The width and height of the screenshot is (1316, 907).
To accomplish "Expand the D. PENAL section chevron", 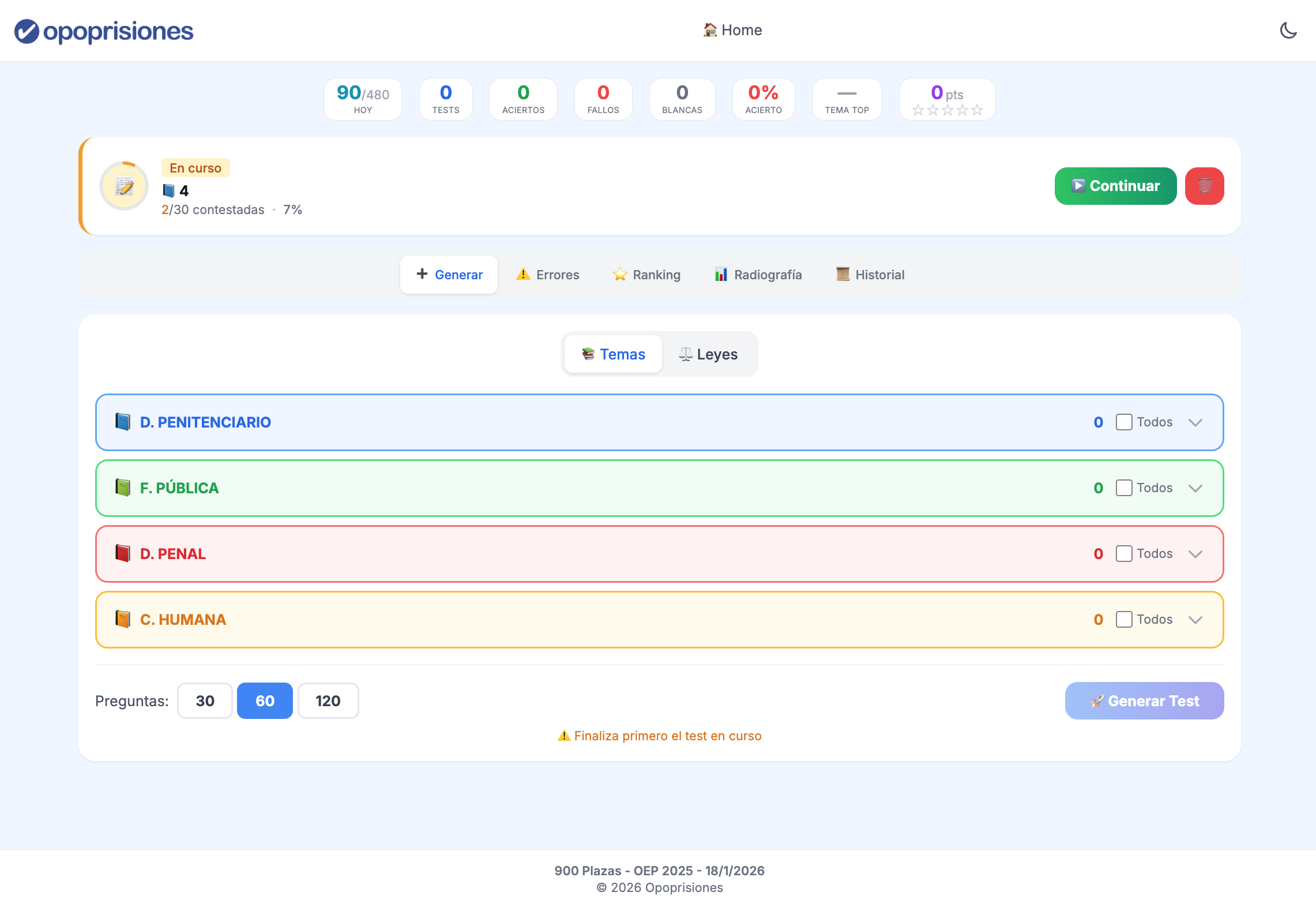I will [1195, 554].
